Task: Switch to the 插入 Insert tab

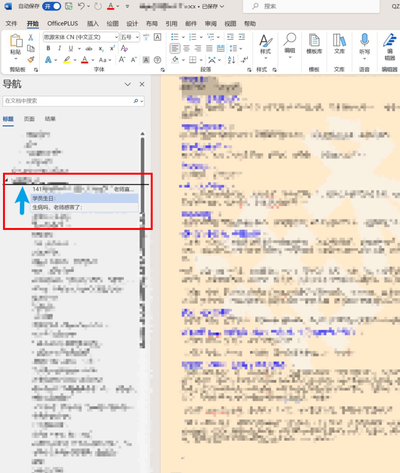Action: (x=93, y=23)
